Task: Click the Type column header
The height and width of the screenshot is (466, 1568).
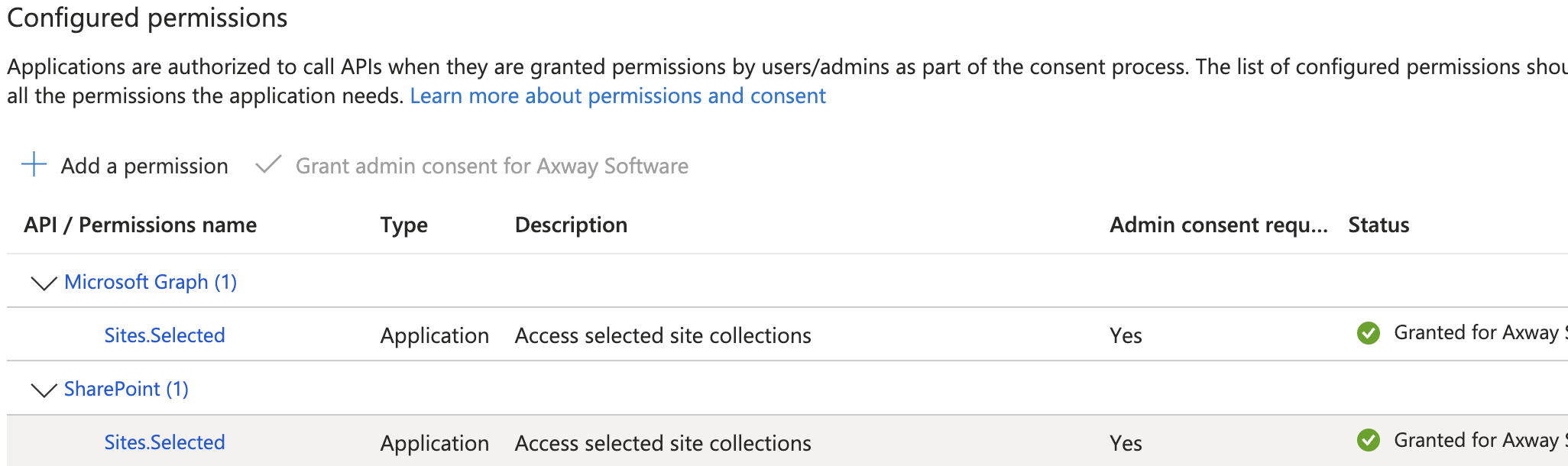Action: coord(403,225)
